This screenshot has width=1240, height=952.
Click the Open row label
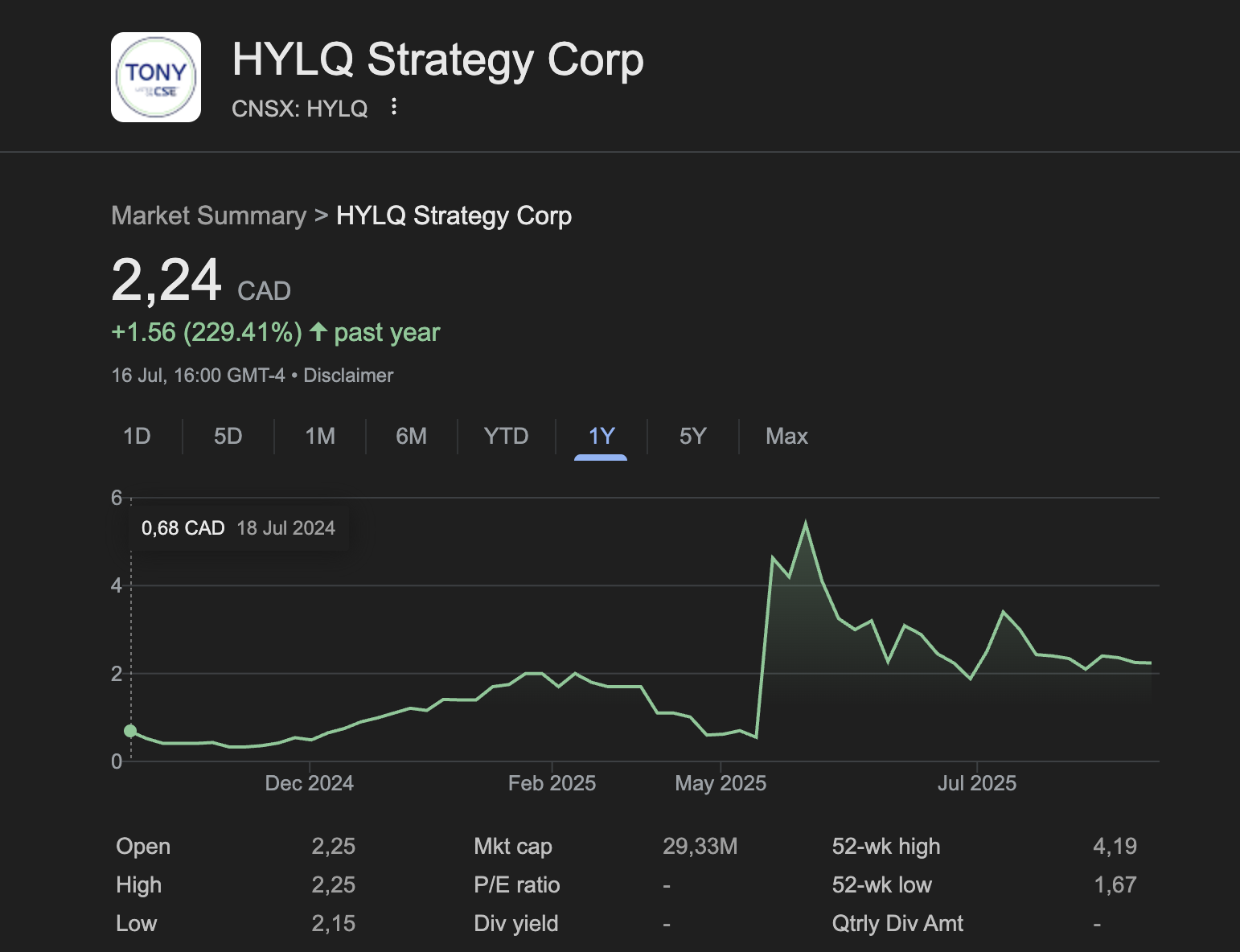click(143, 847)
